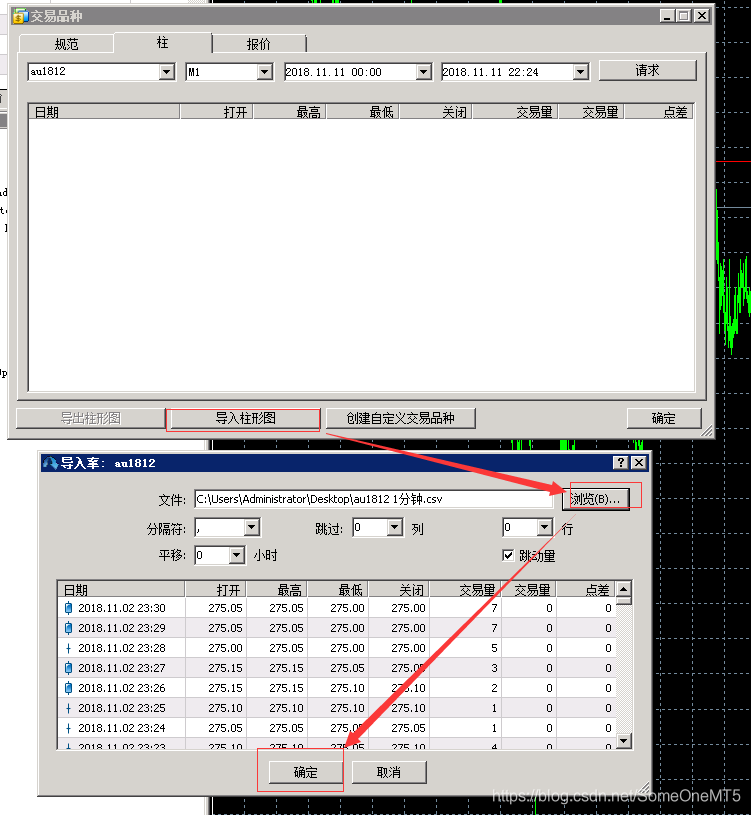Toggle the 跳动量 checkbox
The width and height of the screenshot is (751, 815).
[508, 555]
